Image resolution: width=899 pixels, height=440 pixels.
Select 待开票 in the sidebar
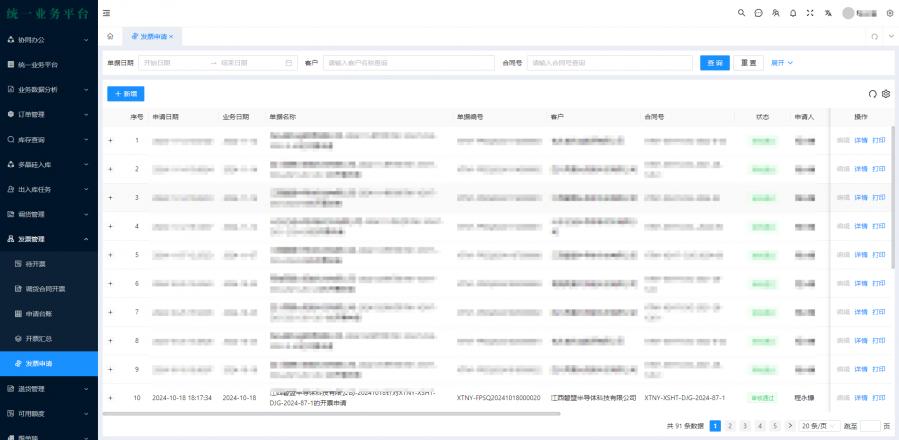38,264
